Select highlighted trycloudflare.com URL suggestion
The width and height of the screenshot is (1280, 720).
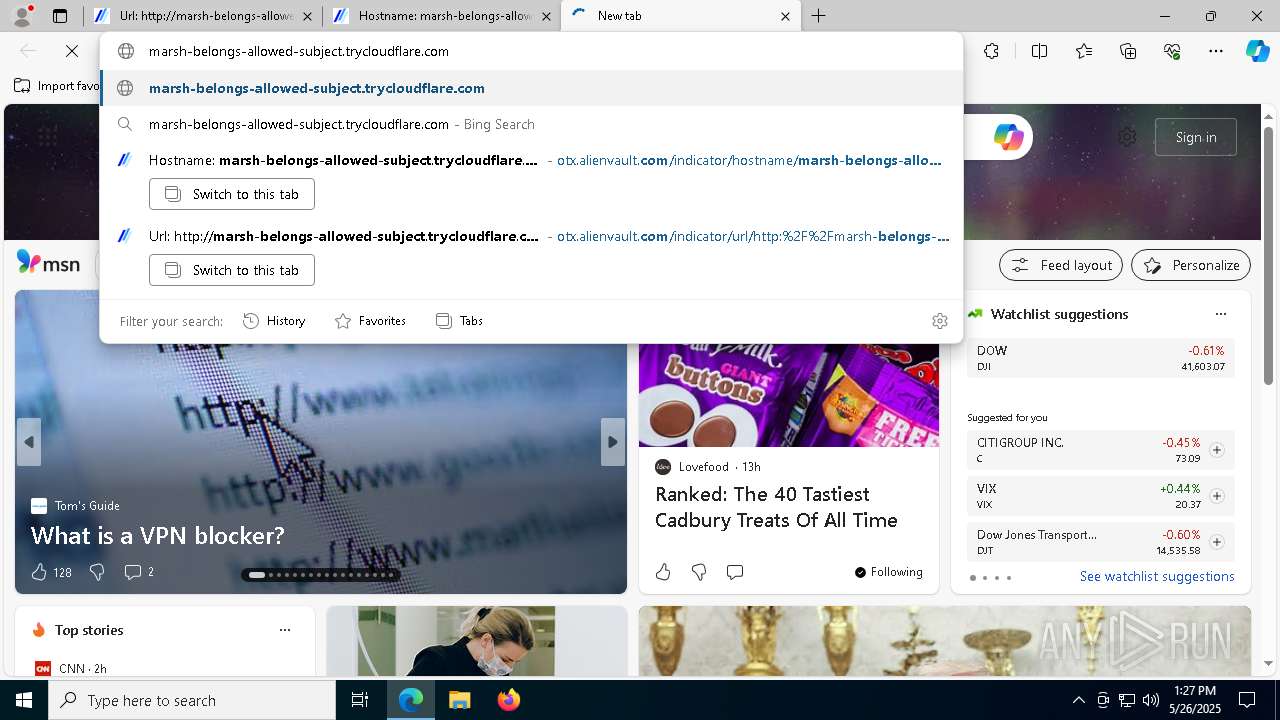coord(531,88)
